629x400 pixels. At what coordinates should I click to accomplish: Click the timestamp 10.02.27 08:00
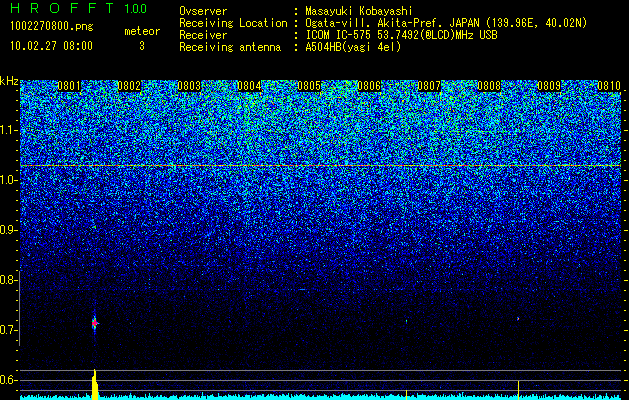[x=51, y=46]
